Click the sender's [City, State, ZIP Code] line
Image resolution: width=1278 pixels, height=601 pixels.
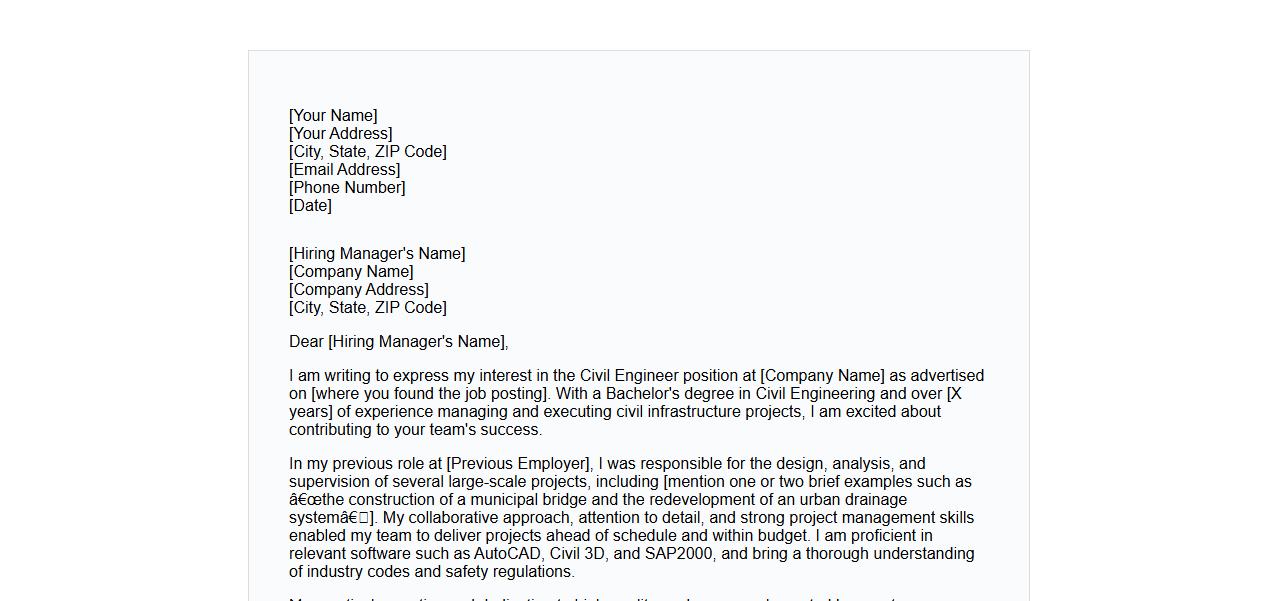click(367, 152)
